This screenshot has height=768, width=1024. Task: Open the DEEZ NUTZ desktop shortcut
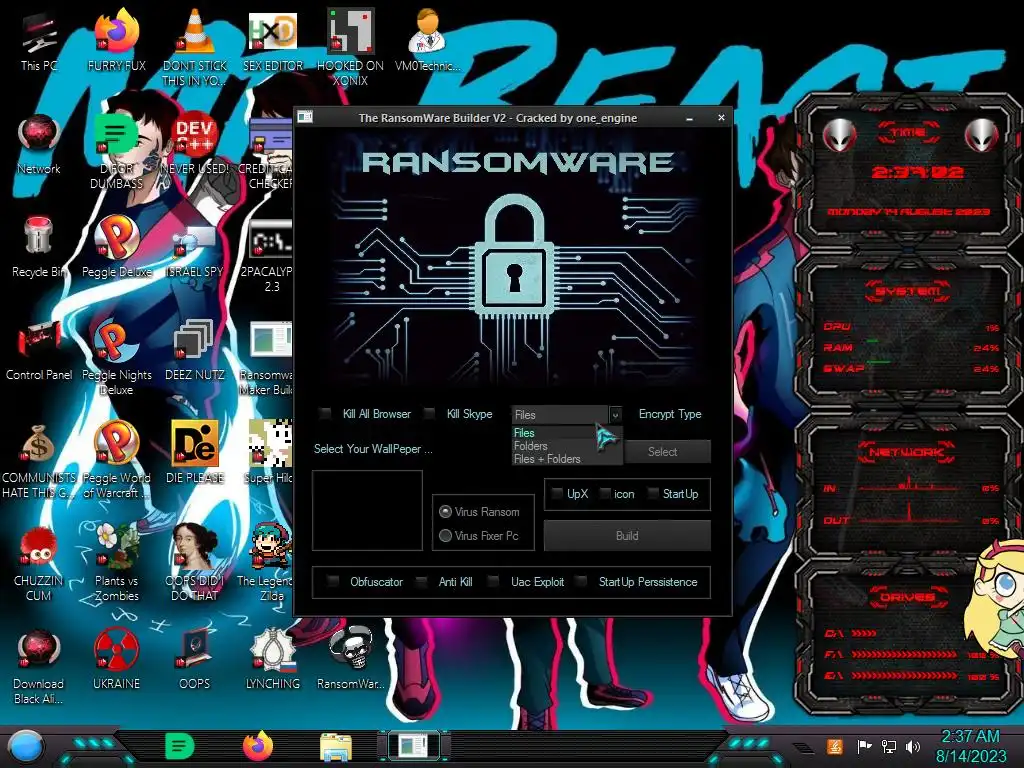click(x=195, y=350)
